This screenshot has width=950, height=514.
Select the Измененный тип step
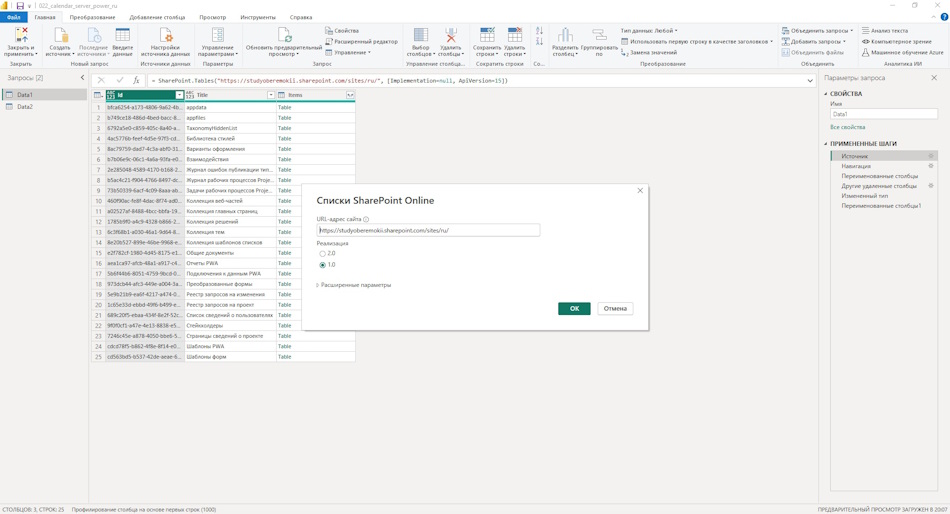(x=865, y=196)
